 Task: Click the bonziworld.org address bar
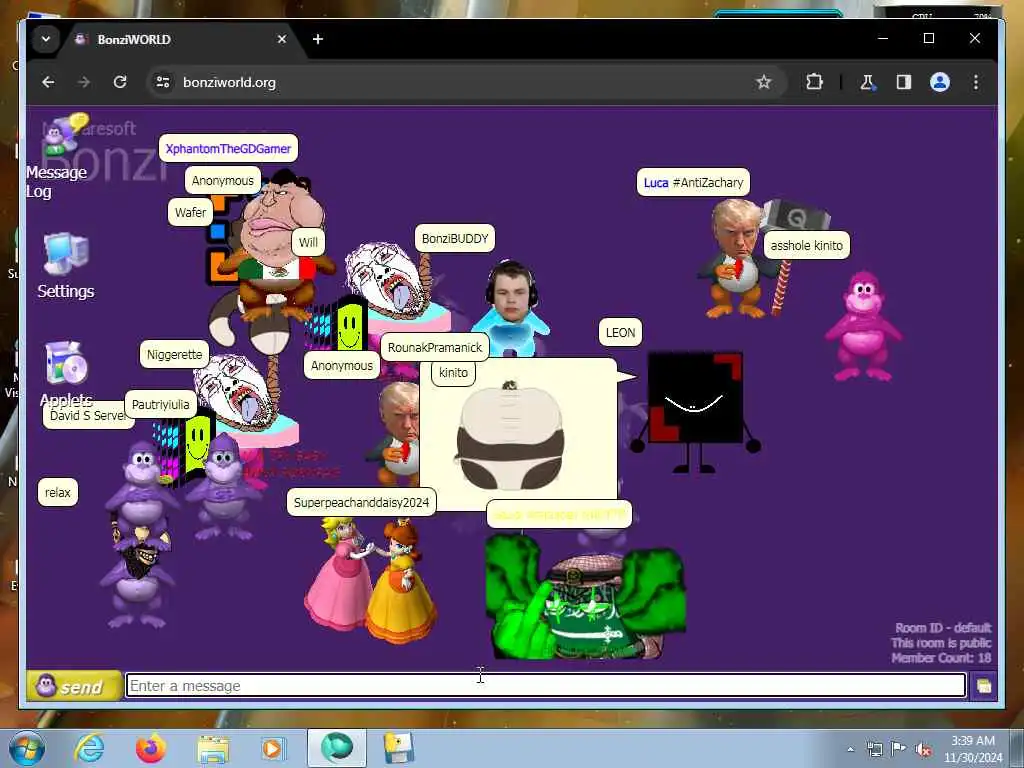click(465, 82)
